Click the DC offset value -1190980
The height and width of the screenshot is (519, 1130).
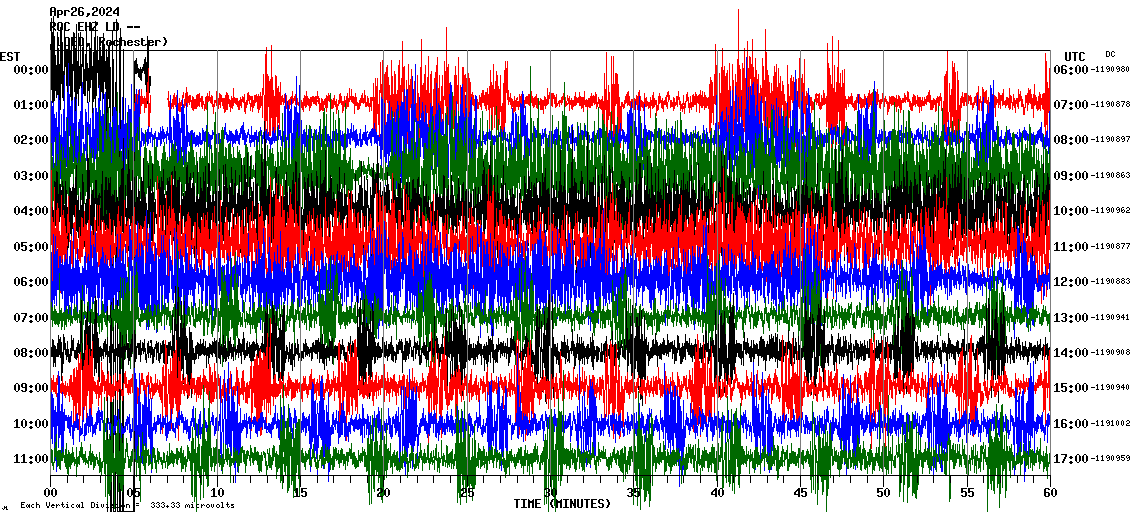pos(1111,70)
